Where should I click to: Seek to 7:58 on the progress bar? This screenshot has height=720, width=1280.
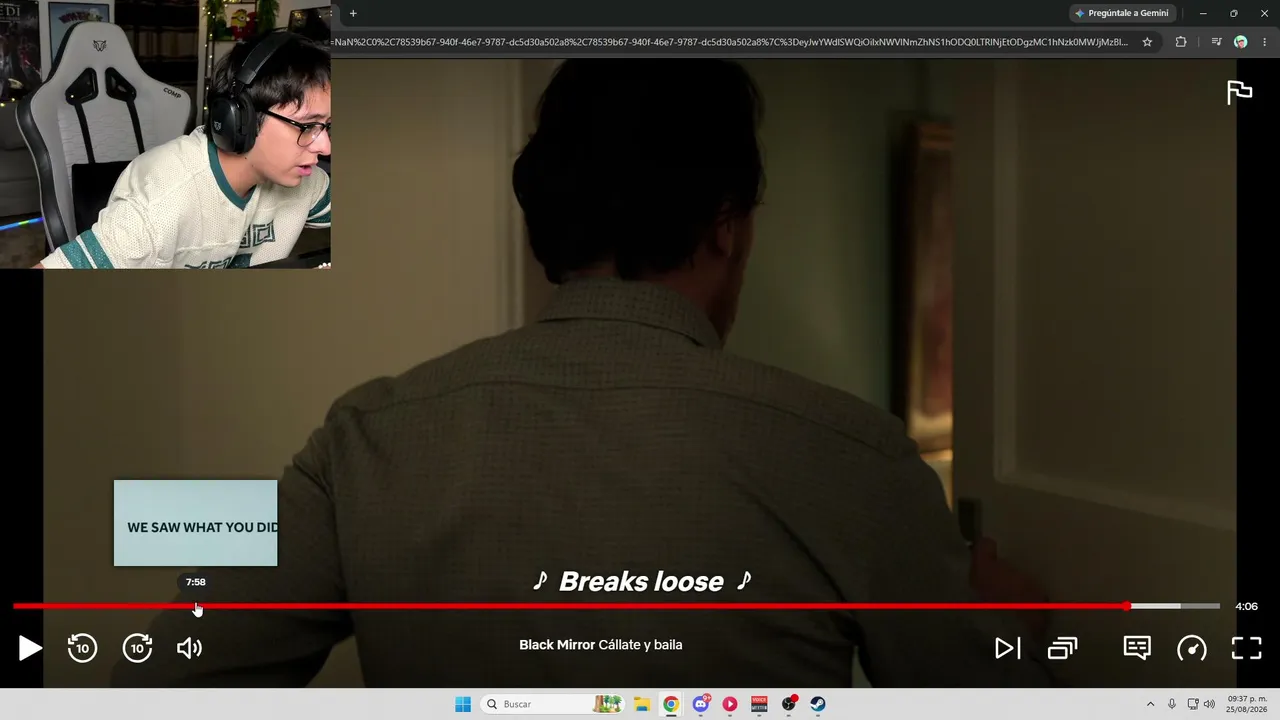coord(196,606)
